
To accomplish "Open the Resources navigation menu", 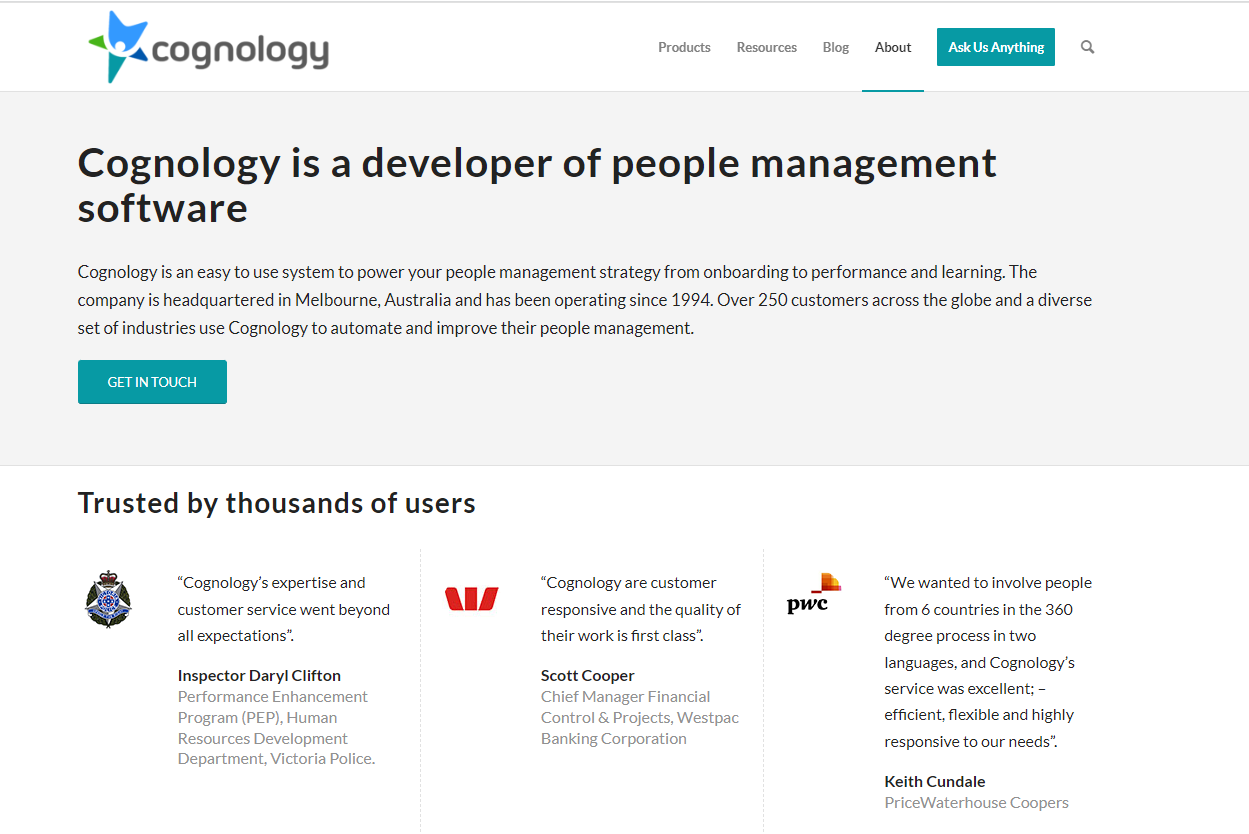I will 766,47.
